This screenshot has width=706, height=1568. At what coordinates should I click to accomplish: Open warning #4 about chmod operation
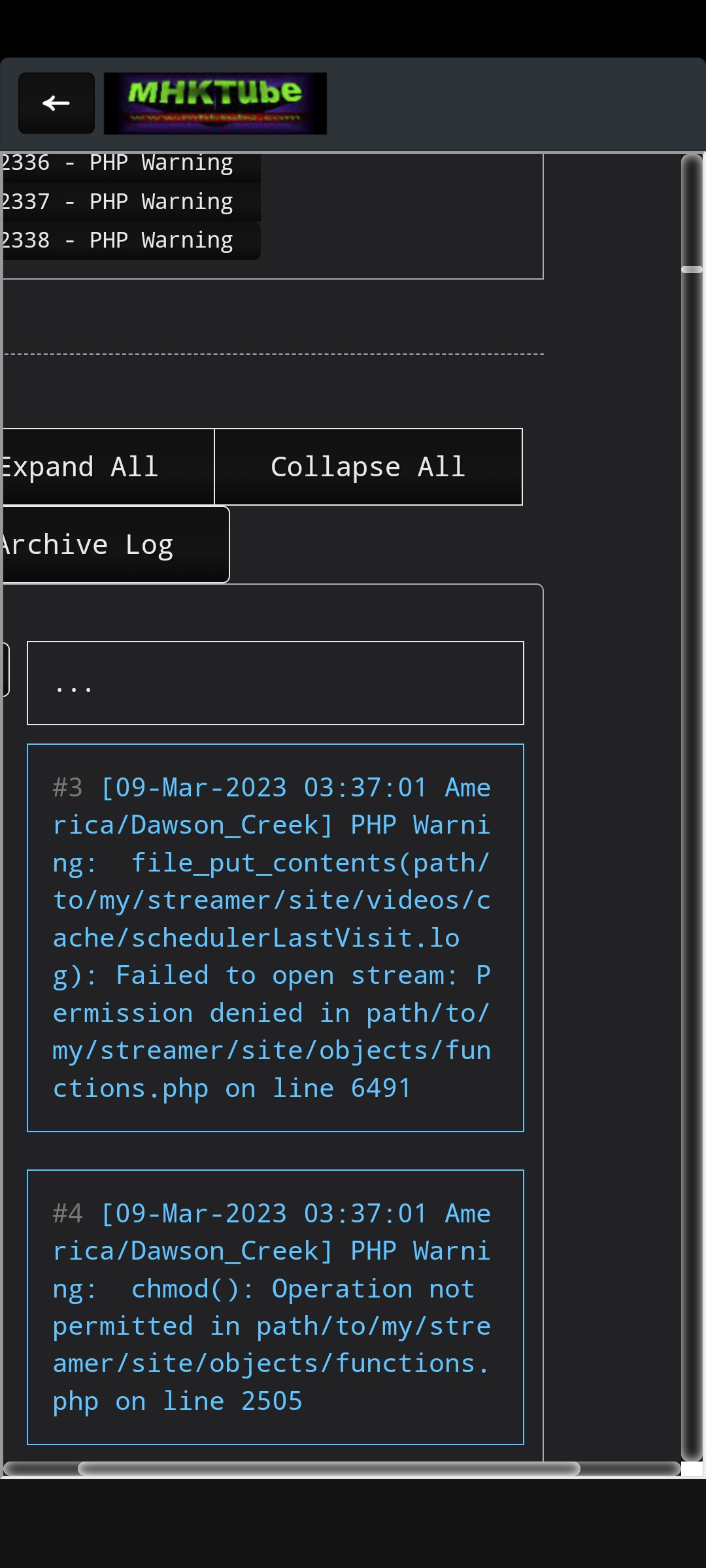pyautogui.click(x=275, y=1307)
